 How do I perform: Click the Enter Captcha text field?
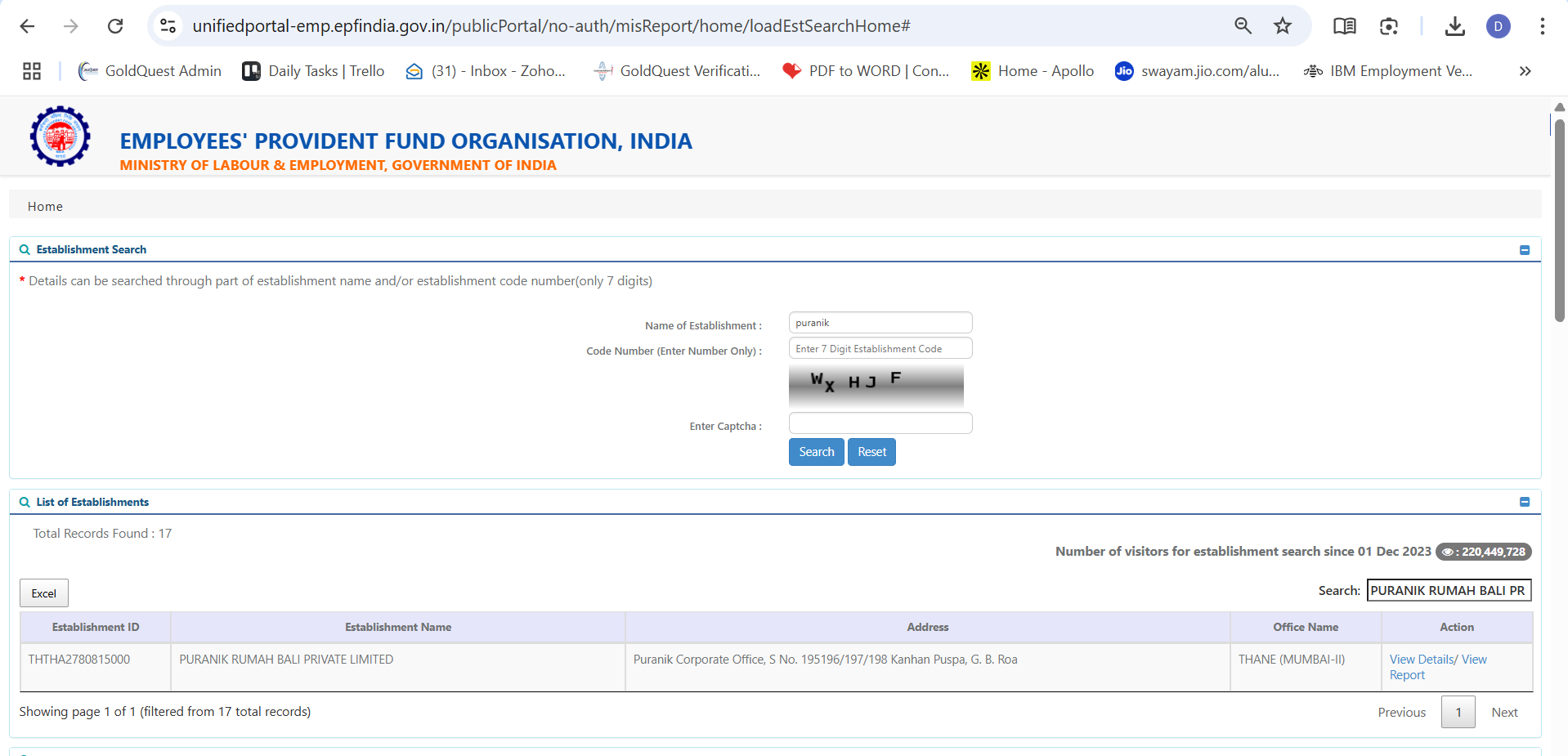[880, 423]
